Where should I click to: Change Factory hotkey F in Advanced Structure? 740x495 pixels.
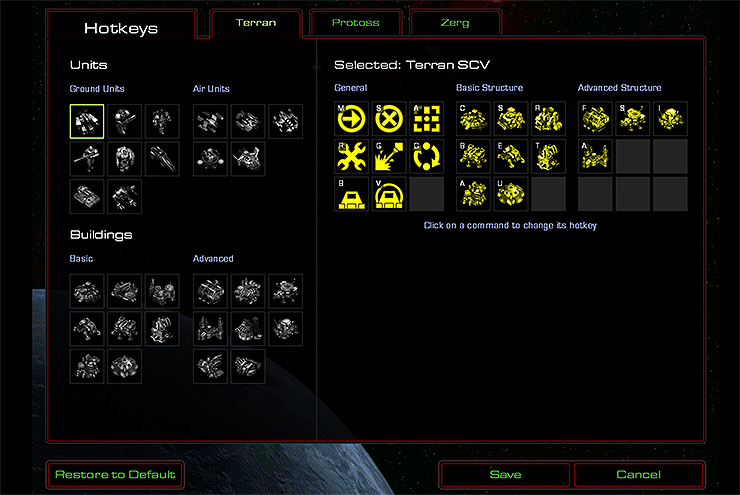click(595, 118)
